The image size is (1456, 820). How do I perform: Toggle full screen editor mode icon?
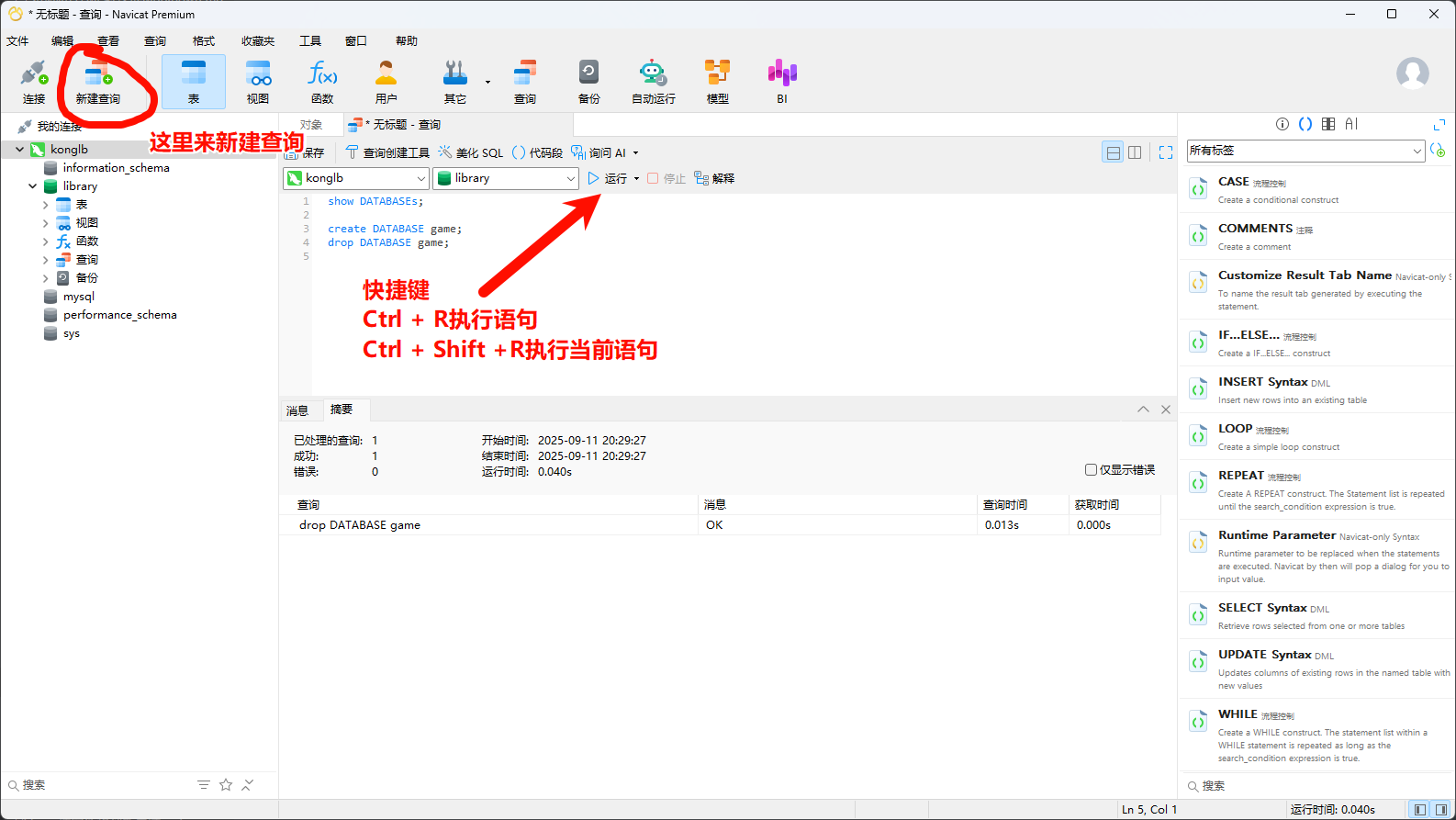click(x=1166, y=152)
